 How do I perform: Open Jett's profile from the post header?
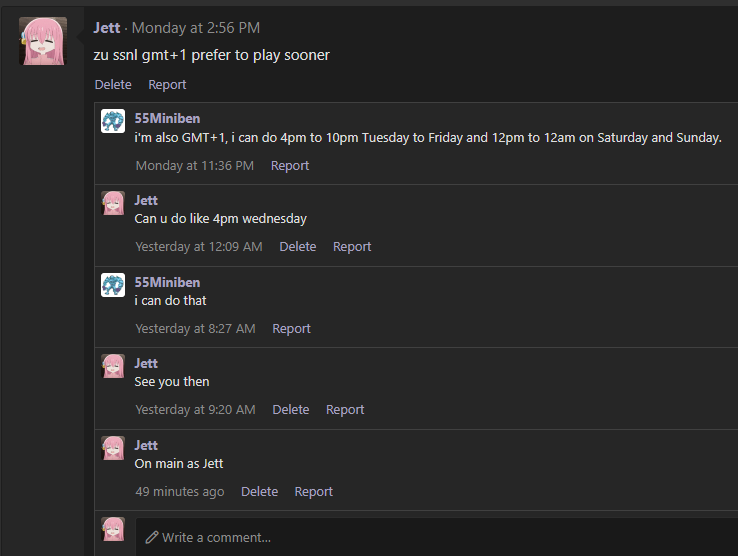pos(107,28)
